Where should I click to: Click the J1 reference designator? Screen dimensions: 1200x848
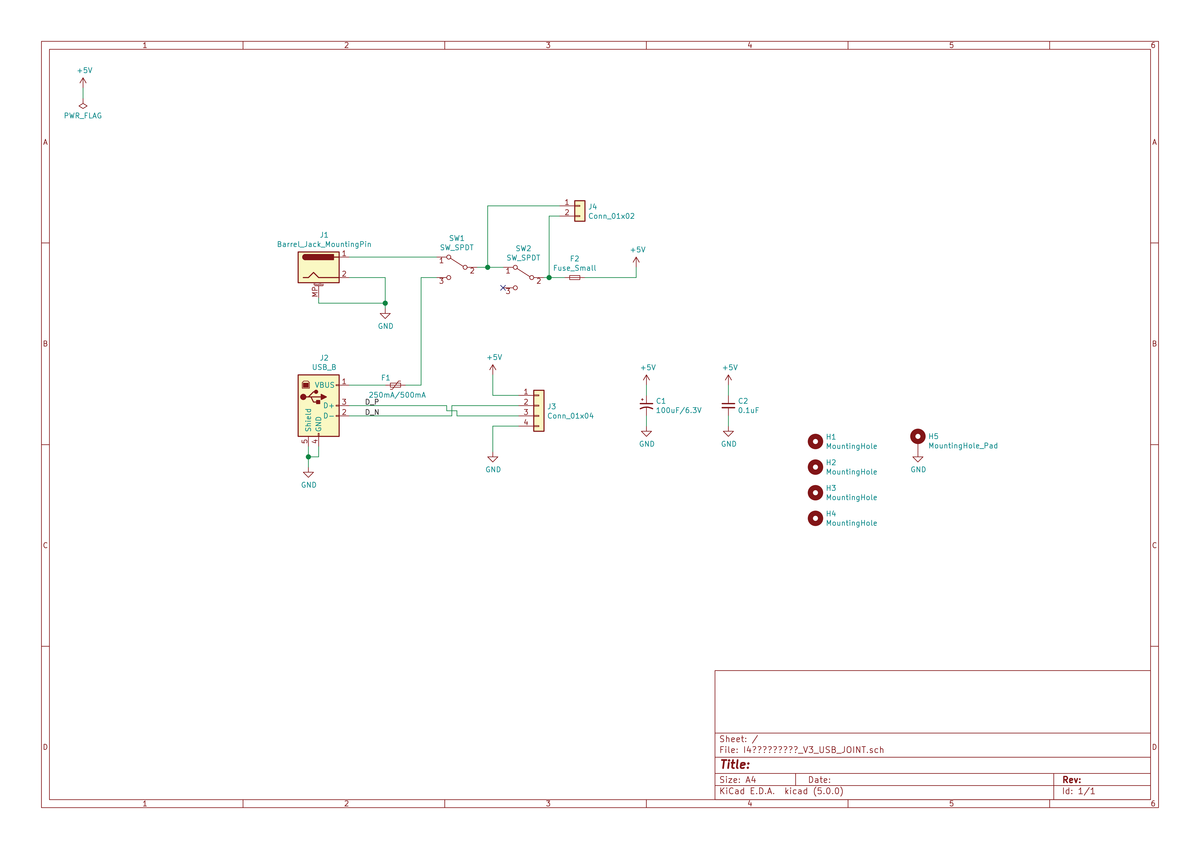pos(324,234)
